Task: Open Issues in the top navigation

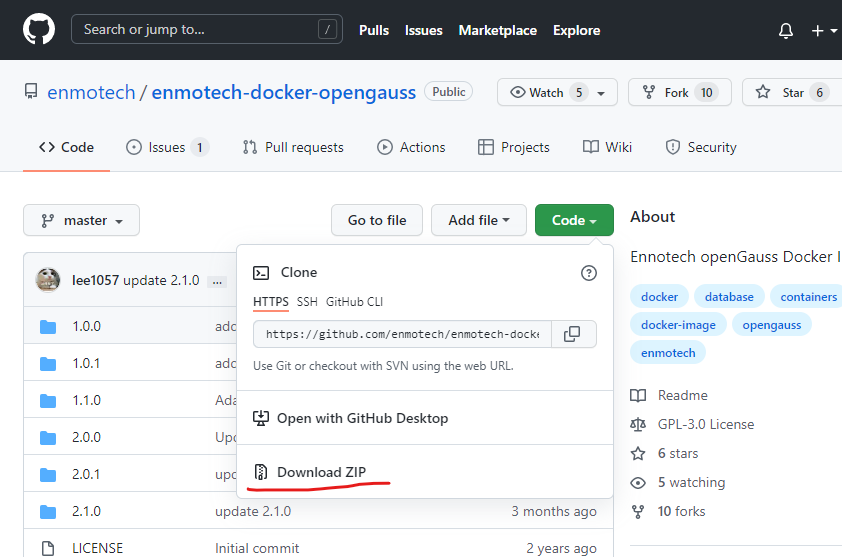Action: (x=424, y=31)
